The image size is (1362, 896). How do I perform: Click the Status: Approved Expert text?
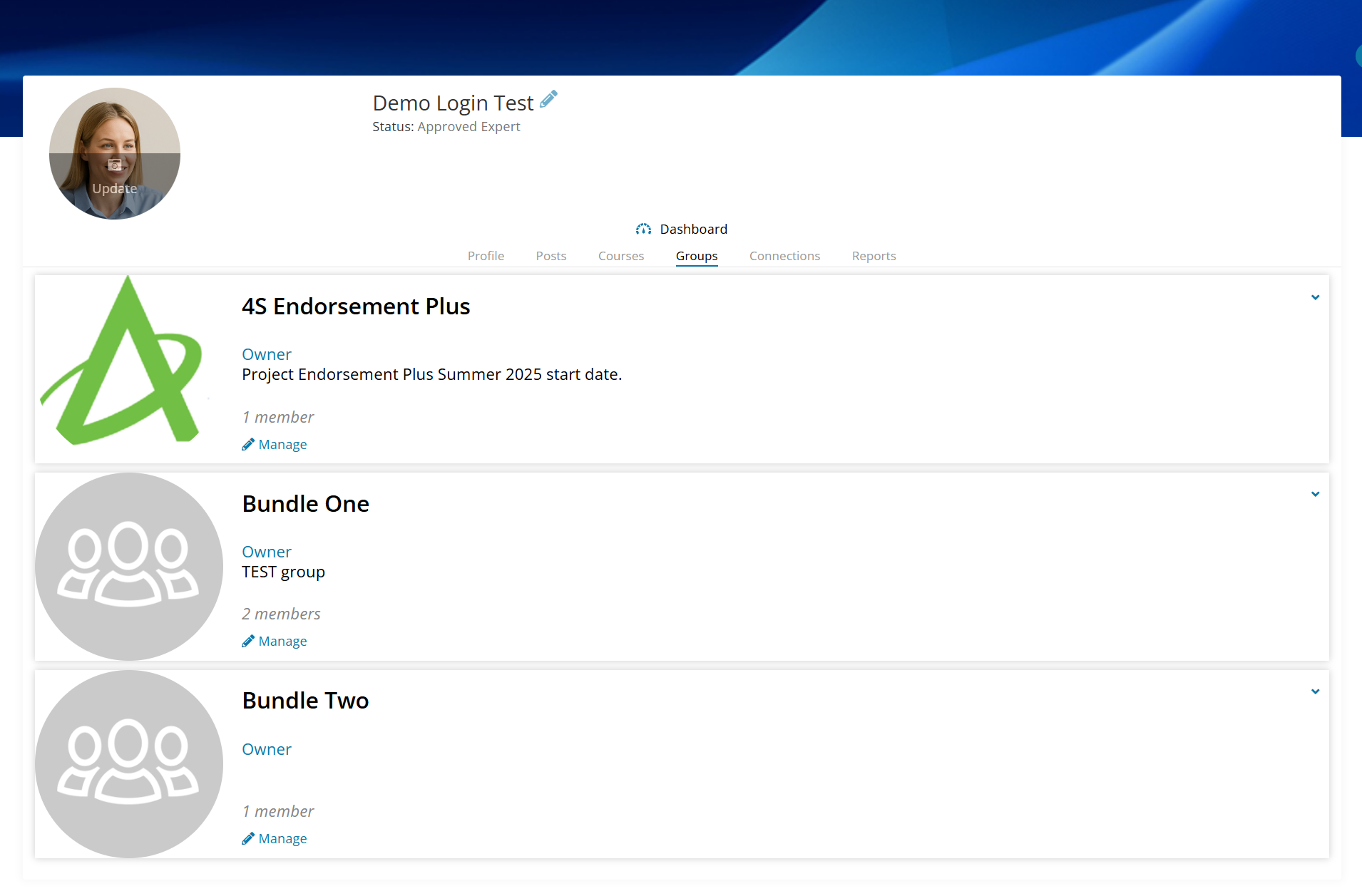446,127
